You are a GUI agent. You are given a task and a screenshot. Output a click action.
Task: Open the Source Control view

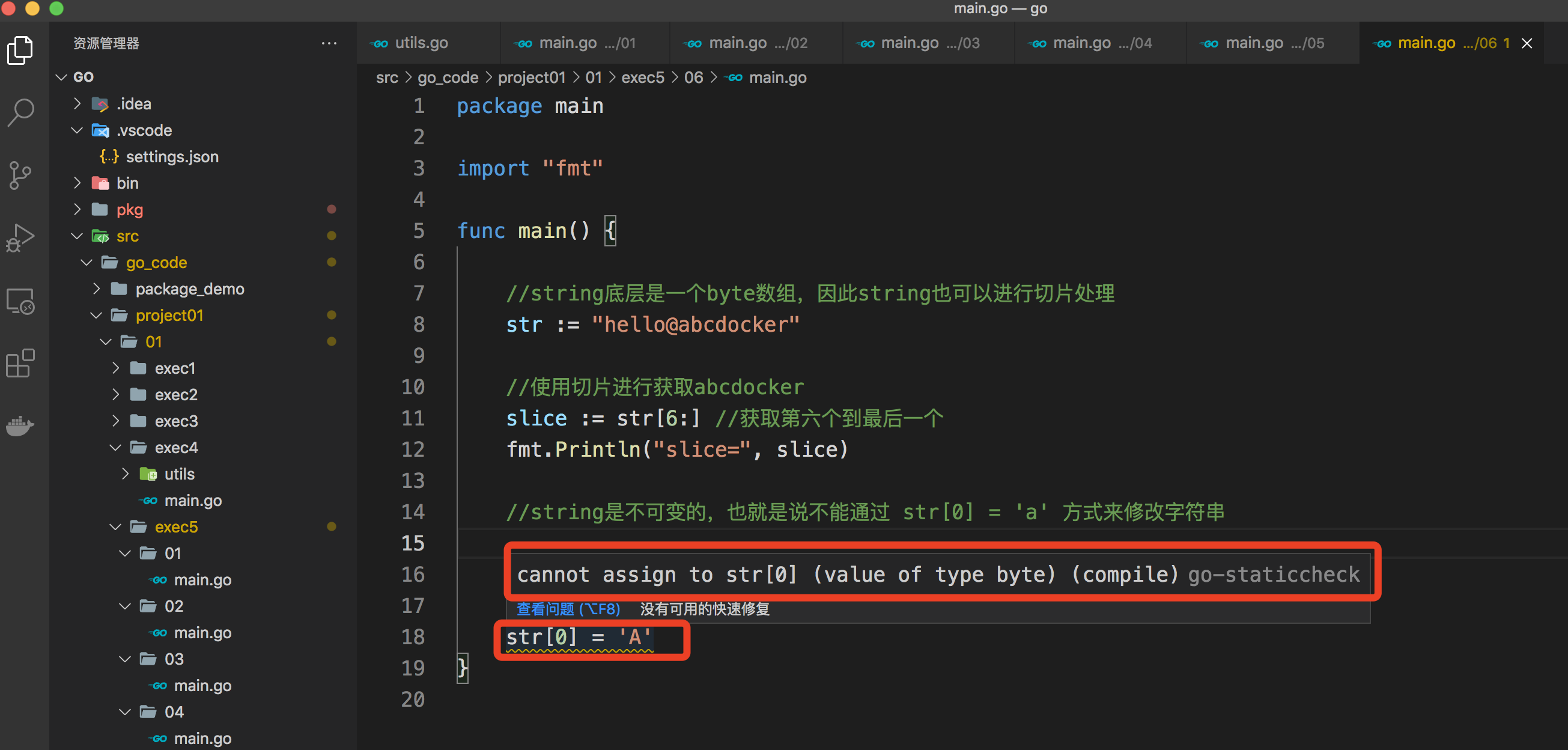tap(20, 175)
